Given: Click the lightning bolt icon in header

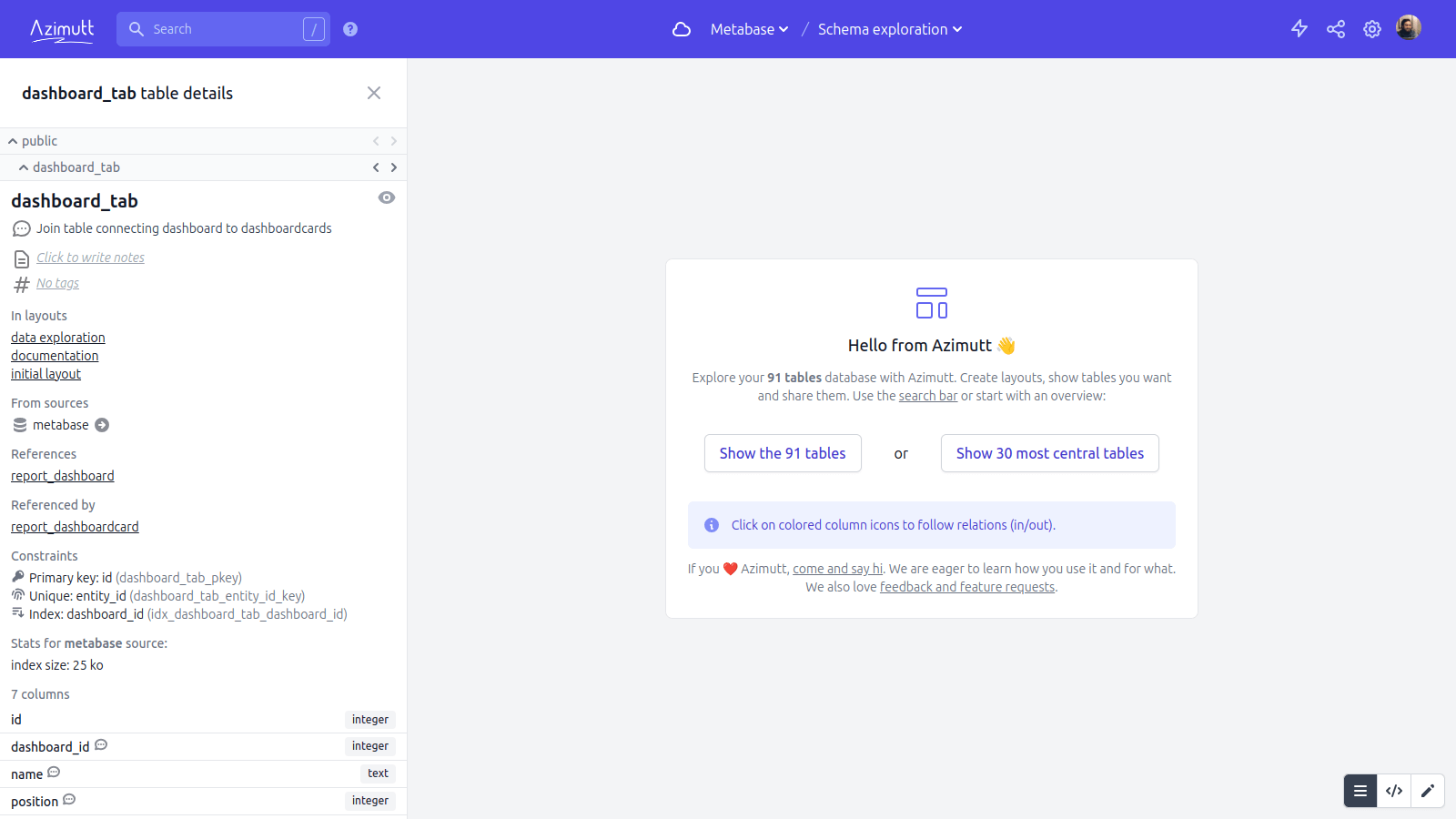Looking at the screenshot, I should click(x=1299, y=29).
